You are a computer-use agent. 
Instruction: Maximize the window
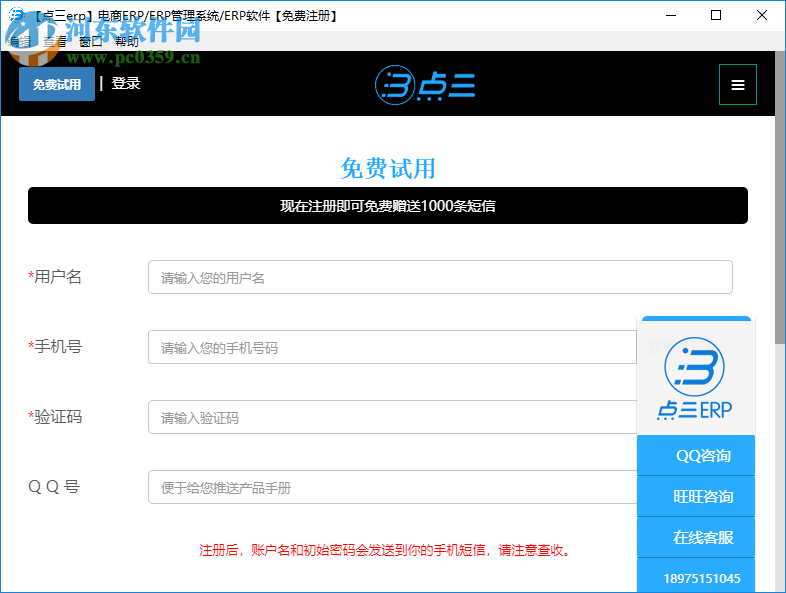tap(716, 15)
